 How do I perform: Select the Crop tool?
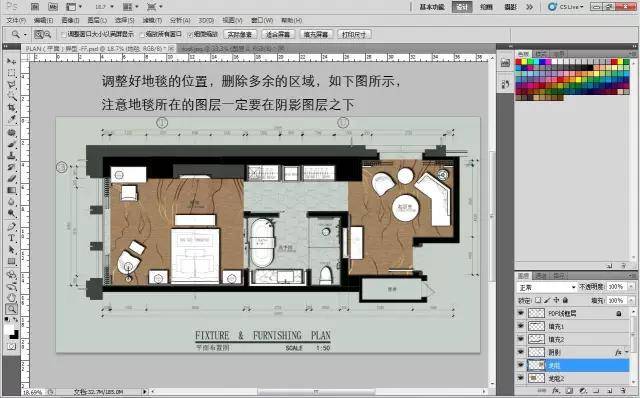[x=11, y=108]
